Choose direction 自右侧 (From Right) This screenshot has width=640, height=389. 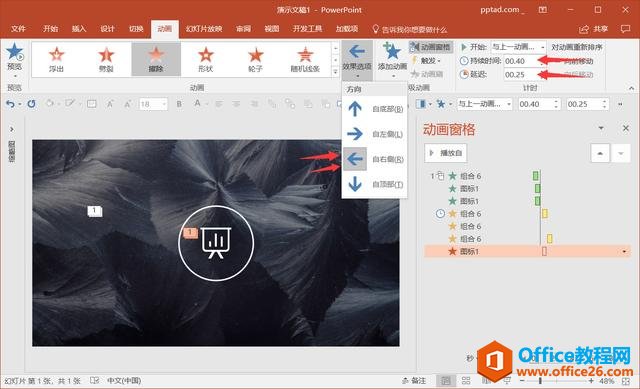point(374,159)
